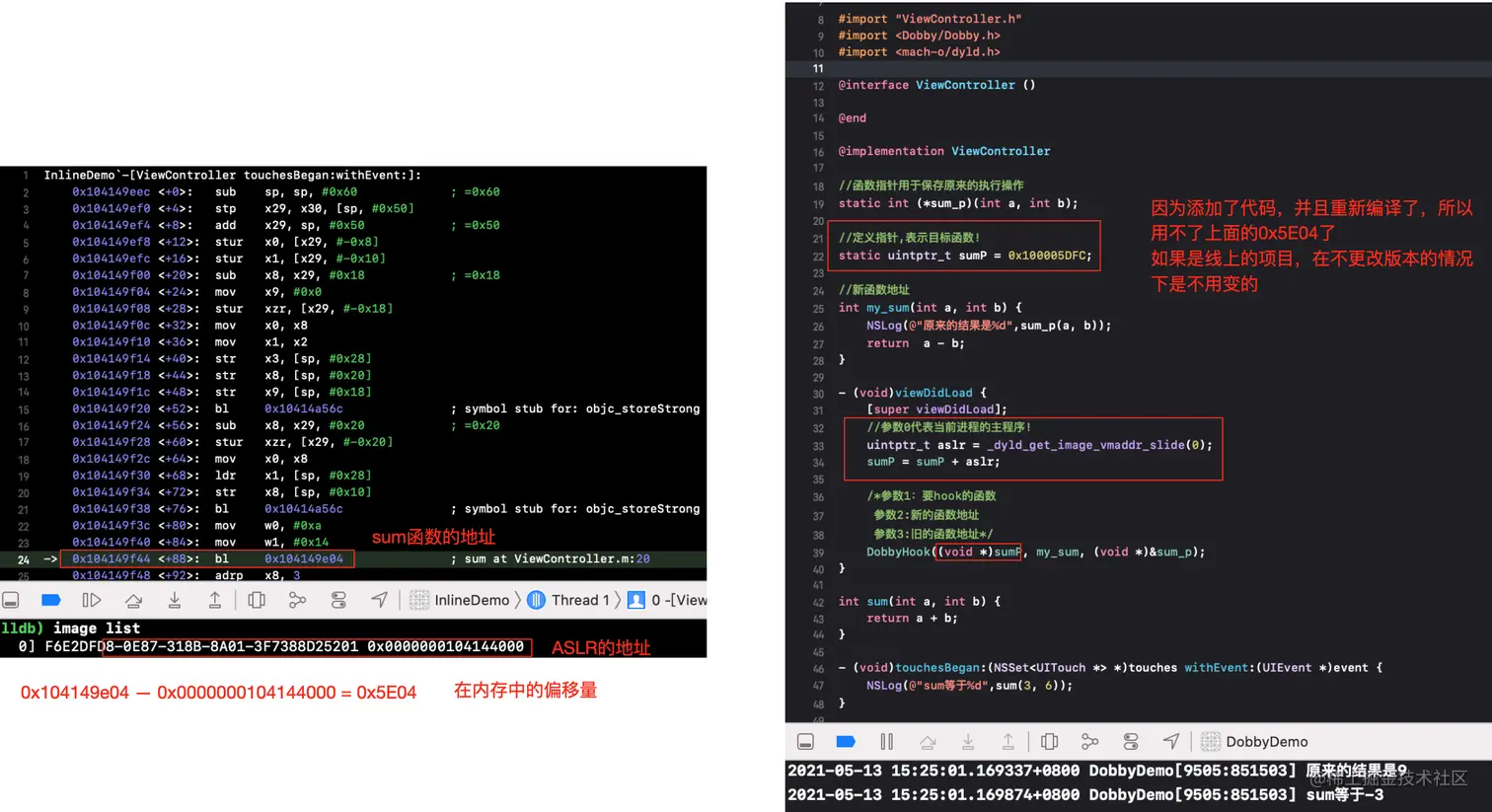Click 'static int (*sum_p)(int a, int b);' line
Image resolution: width=1492 pixels, height=812 pixels.
click(958, 203)
